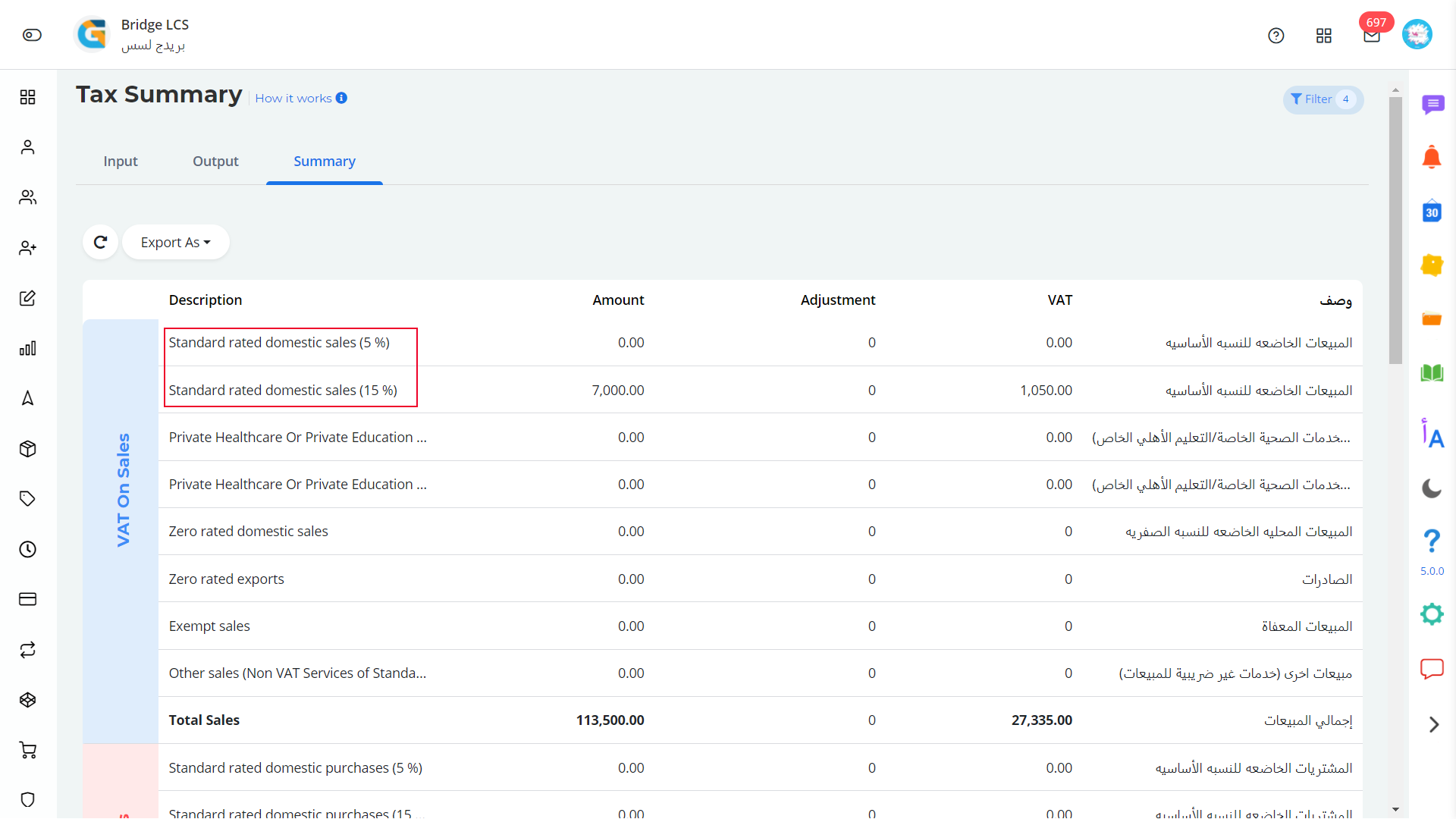Select Standard rated domestic sales 15%

[x=283, y=389]
